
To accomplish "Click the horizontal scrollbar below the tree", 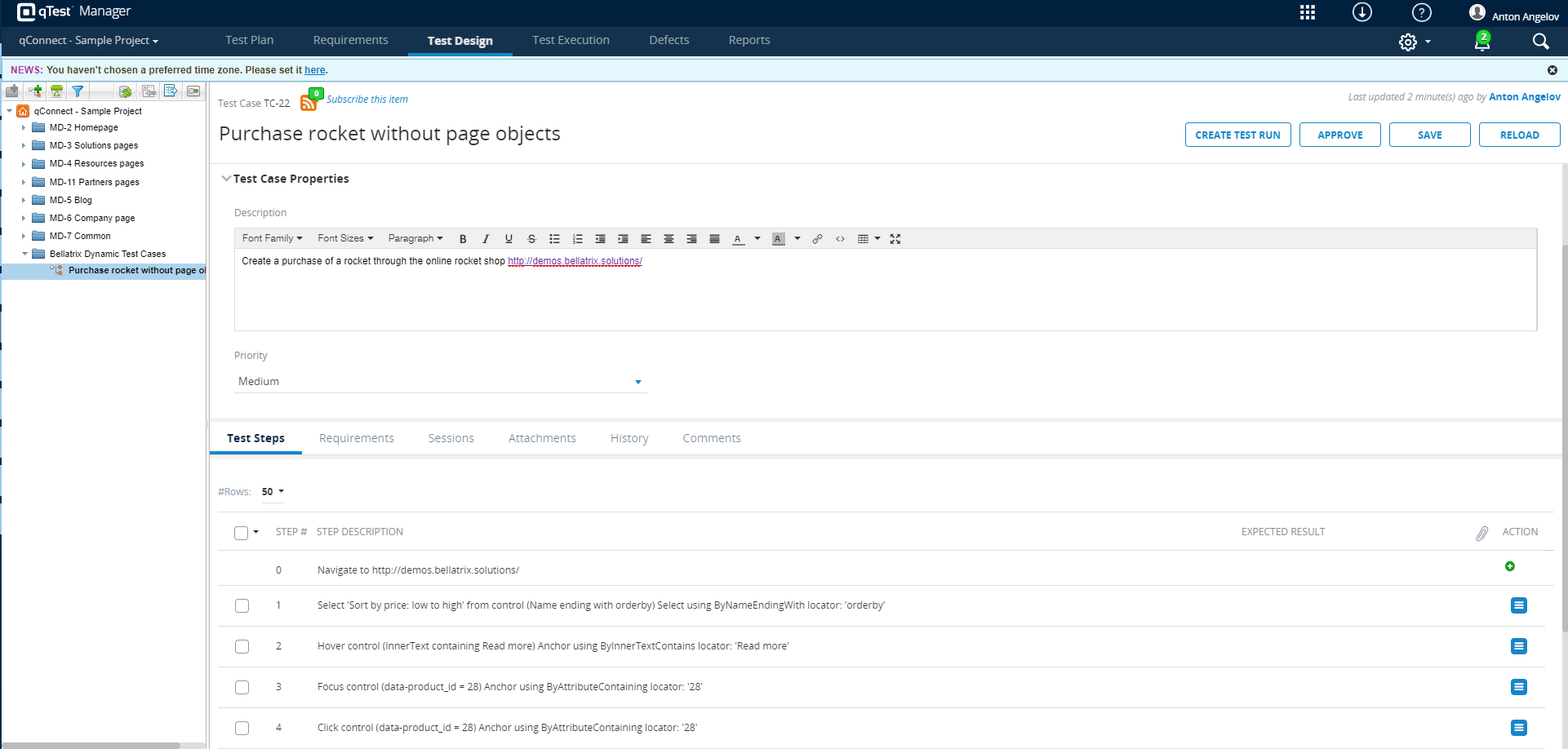I will pos(90,743).
